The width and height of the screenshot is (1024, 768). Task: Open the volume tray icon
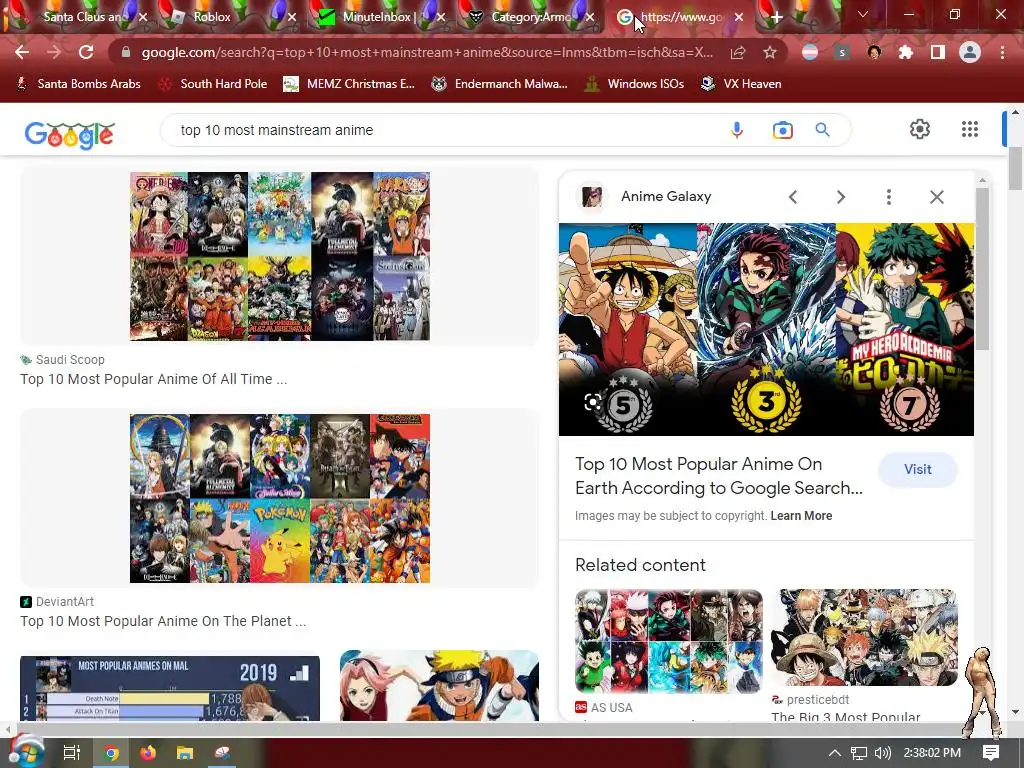pyautogui.click(x=882, y=753)
